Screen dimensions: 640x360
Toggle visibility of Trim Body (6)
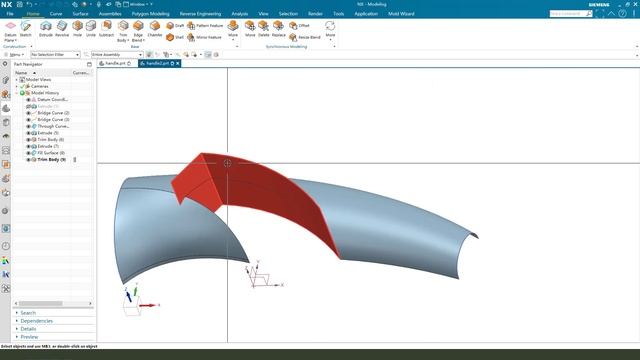tap(28, 140)
